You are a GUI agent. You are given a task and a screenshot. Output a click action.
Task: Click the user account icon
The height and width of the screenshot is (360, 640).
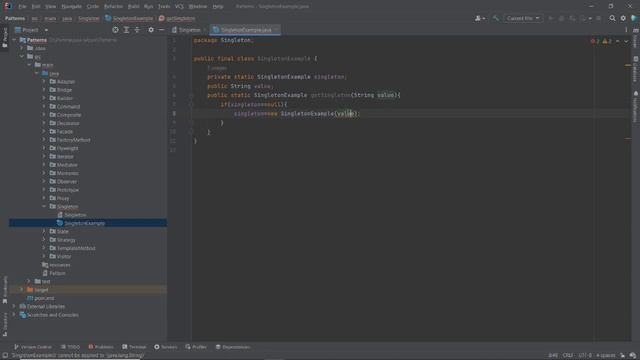tap(480, 18)
